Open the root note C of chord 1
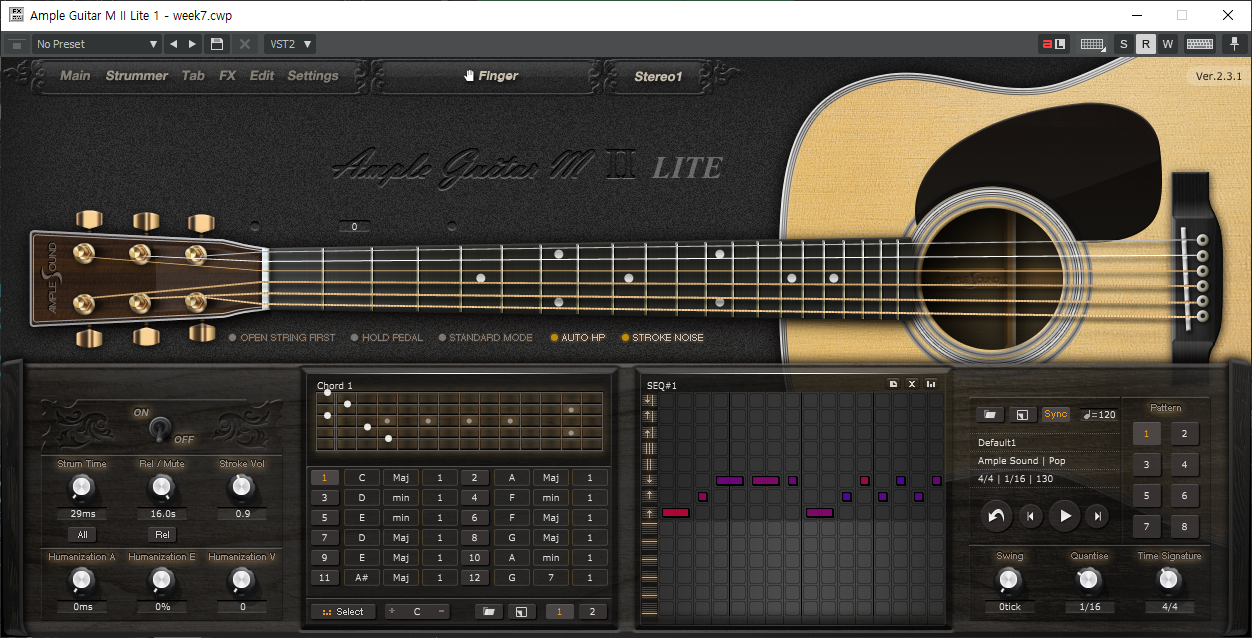Screen dimensions: 1252x638 pos(362,478)
